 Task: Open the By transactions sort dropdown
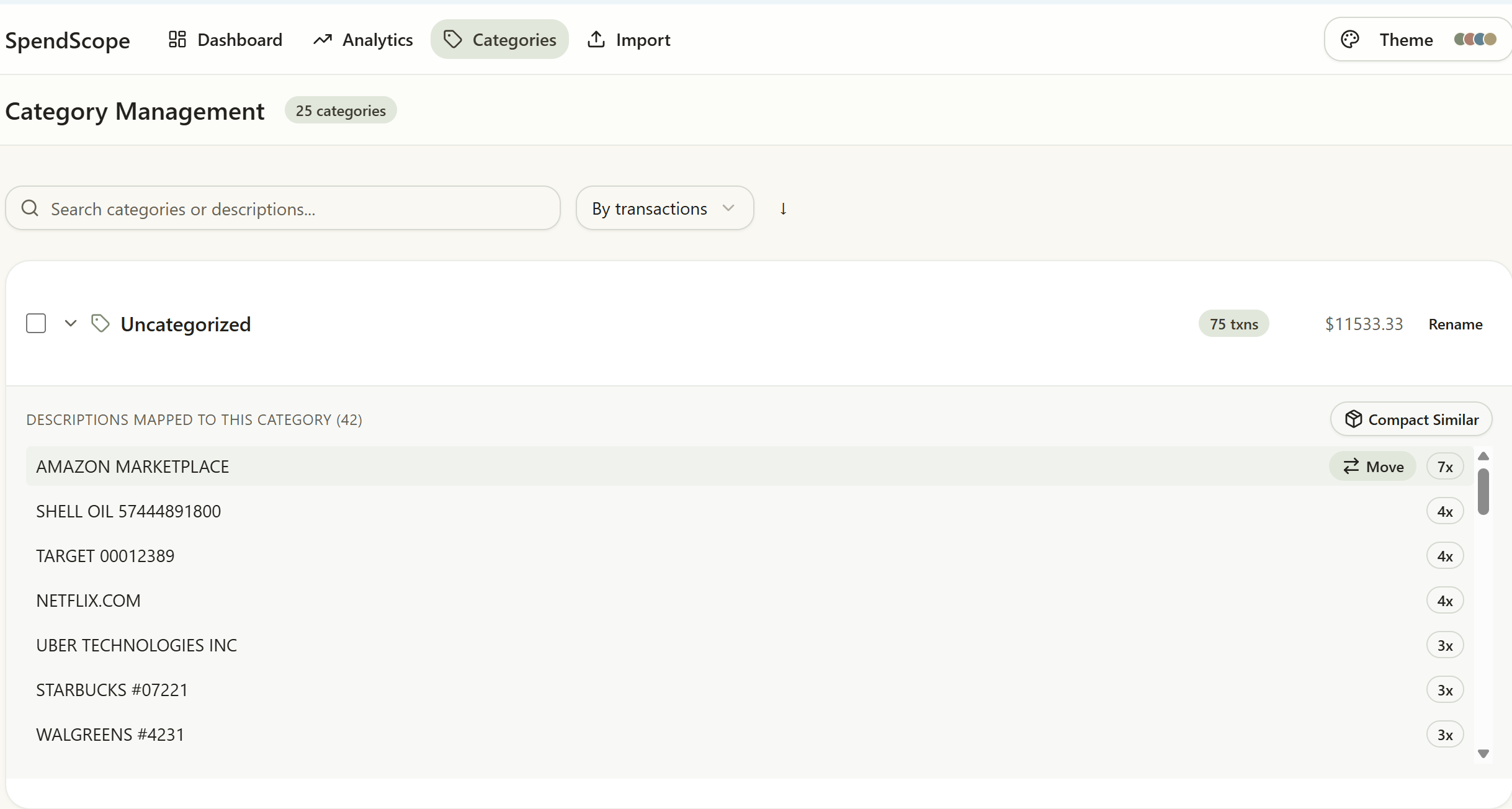(x=664, y=208)
